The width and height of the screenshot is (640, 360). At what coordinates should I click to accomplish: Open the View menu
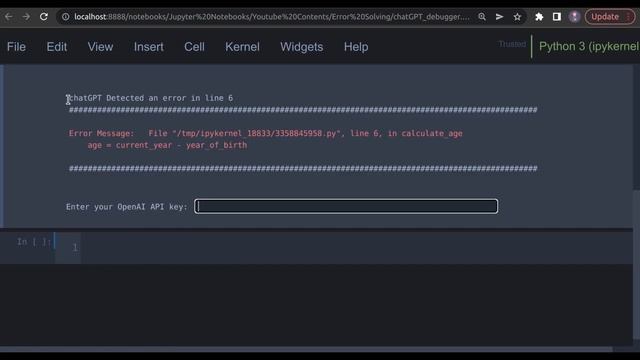click(x=100, y=47)
